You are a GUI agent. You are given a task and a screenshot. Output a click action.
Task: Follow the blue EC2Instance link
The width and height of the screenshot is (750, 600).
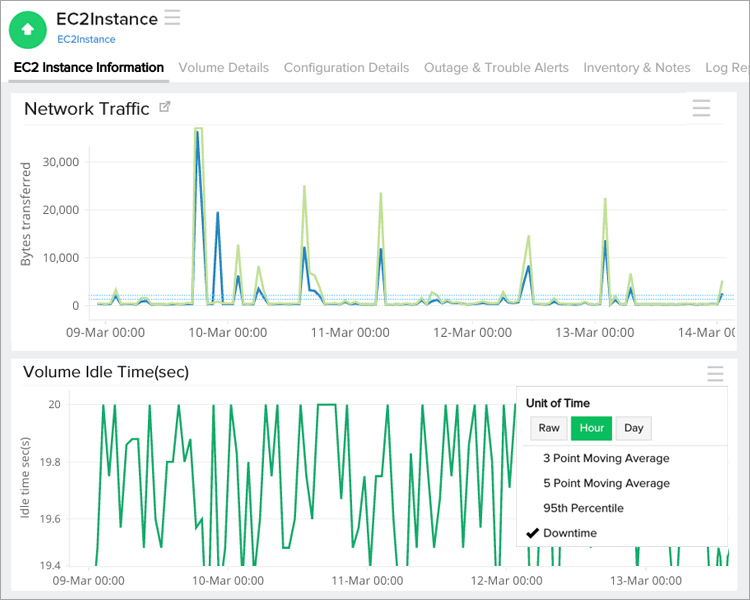tap(86, 39)
